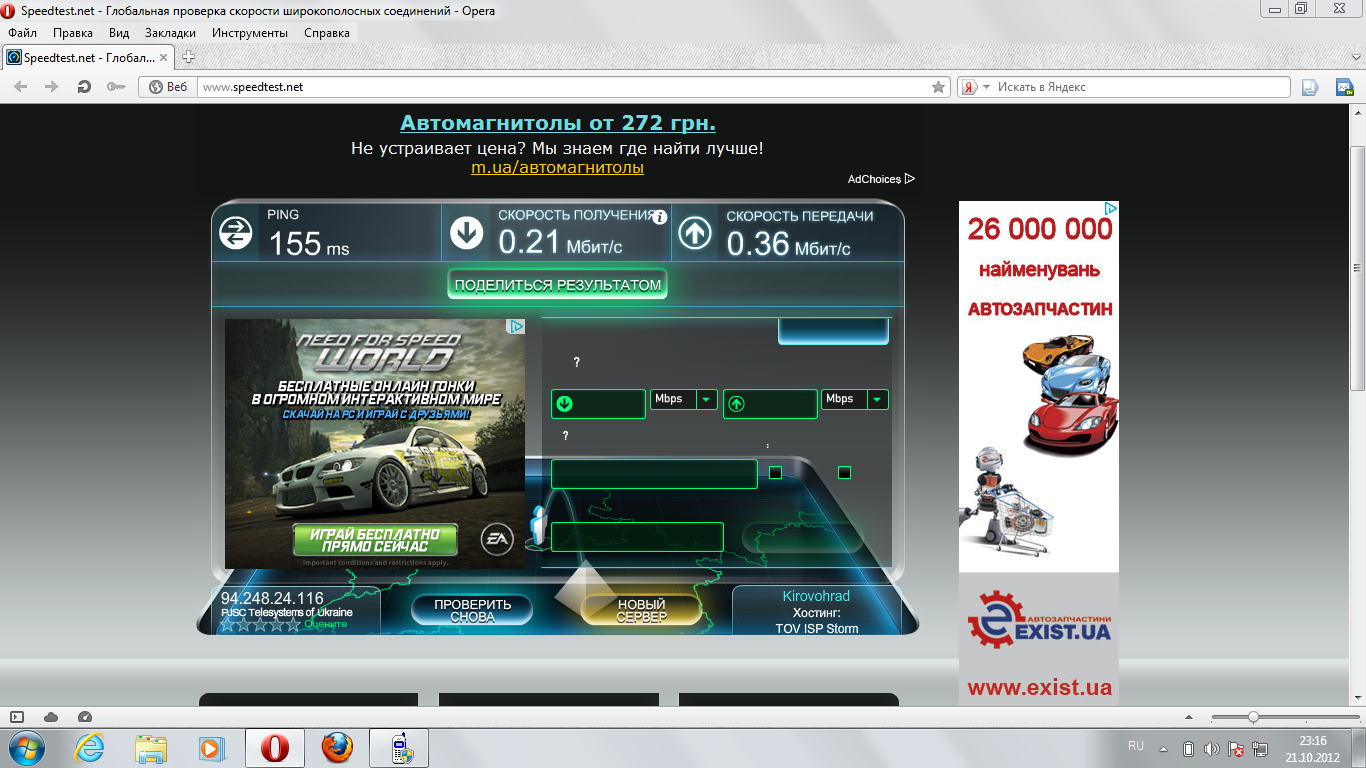Click page vertical scrollbar thumb
Viewport: 1366px width, 768px height.
(1358, 268)
